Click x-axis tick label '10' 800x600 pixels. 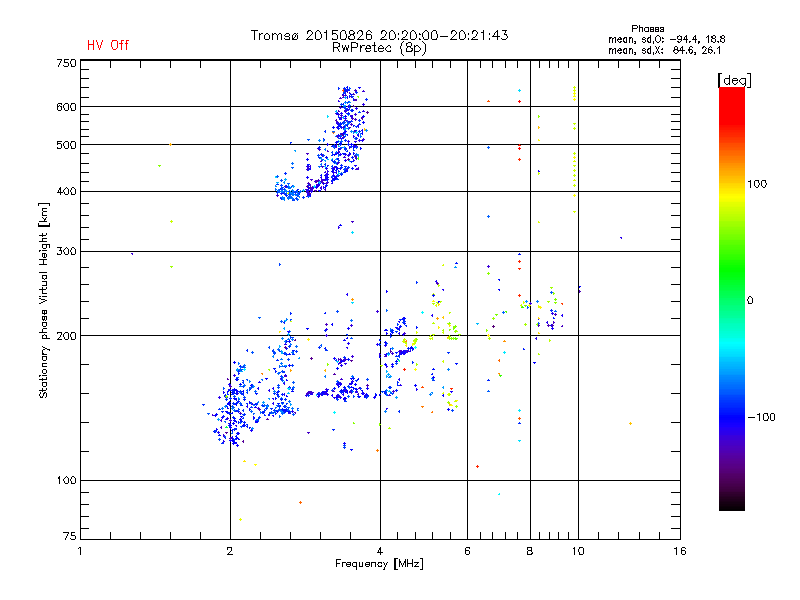click(x=578, y=551)
